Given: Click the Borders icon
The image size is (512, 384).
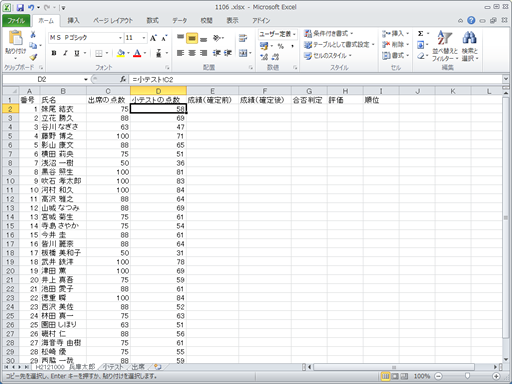Looking at the screenshot, I should click(x=99, y=53).
